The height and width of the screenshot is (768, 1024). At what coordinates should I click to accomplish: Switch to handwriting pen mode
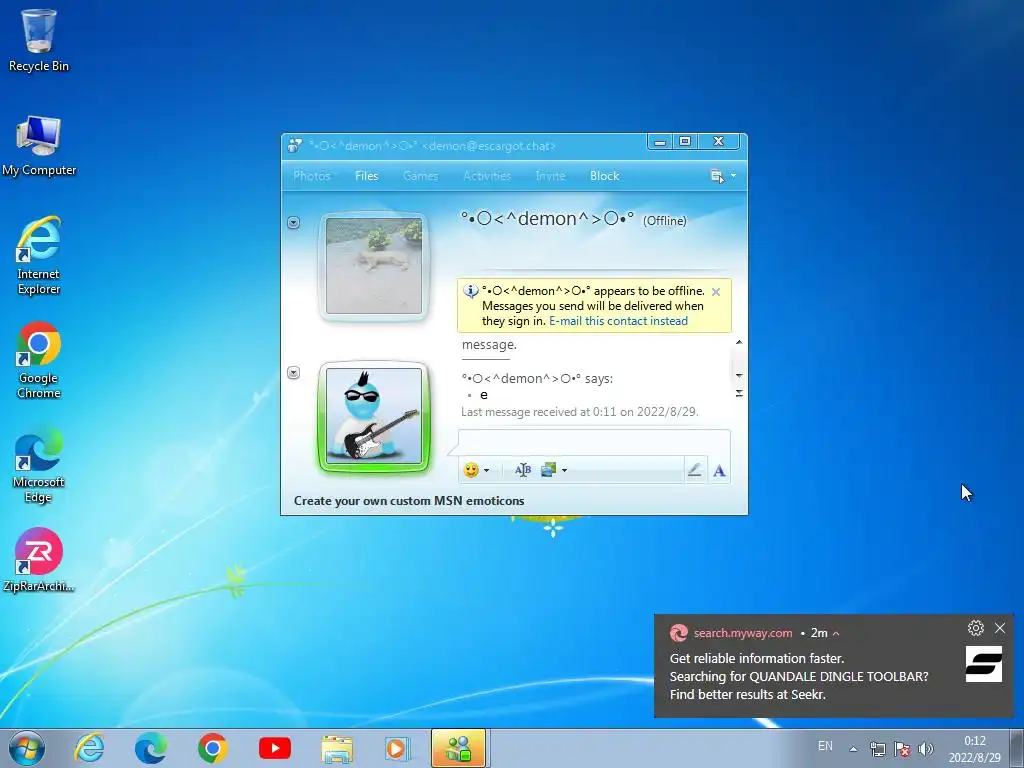(694, 470)
